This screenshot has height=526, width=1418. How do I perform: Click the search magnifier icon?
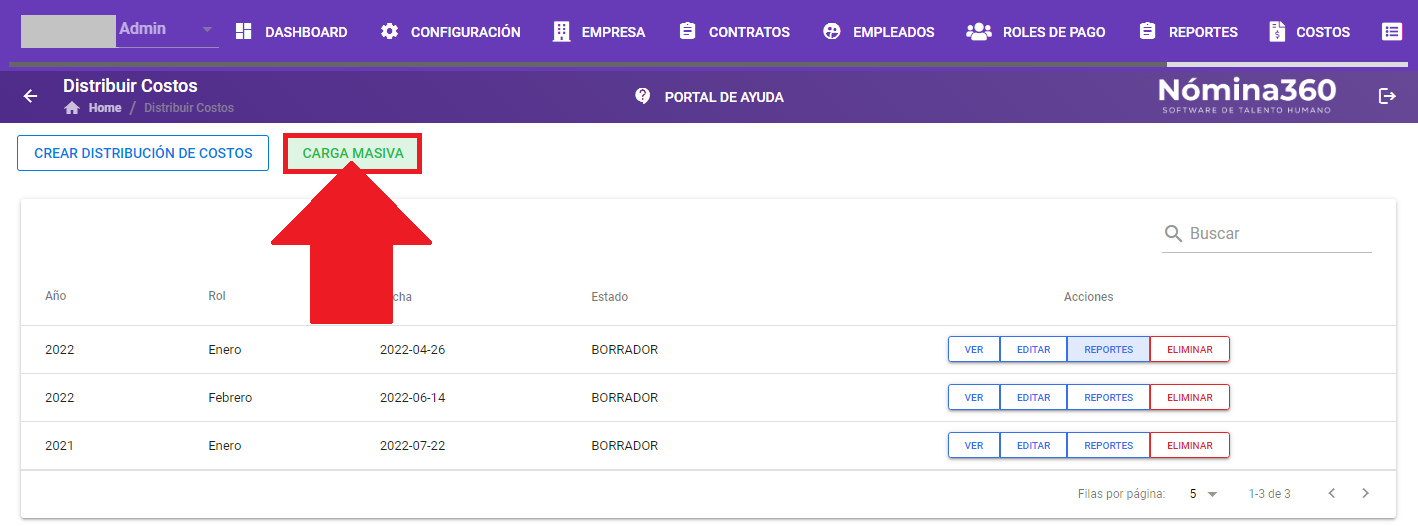(1174, 234)
